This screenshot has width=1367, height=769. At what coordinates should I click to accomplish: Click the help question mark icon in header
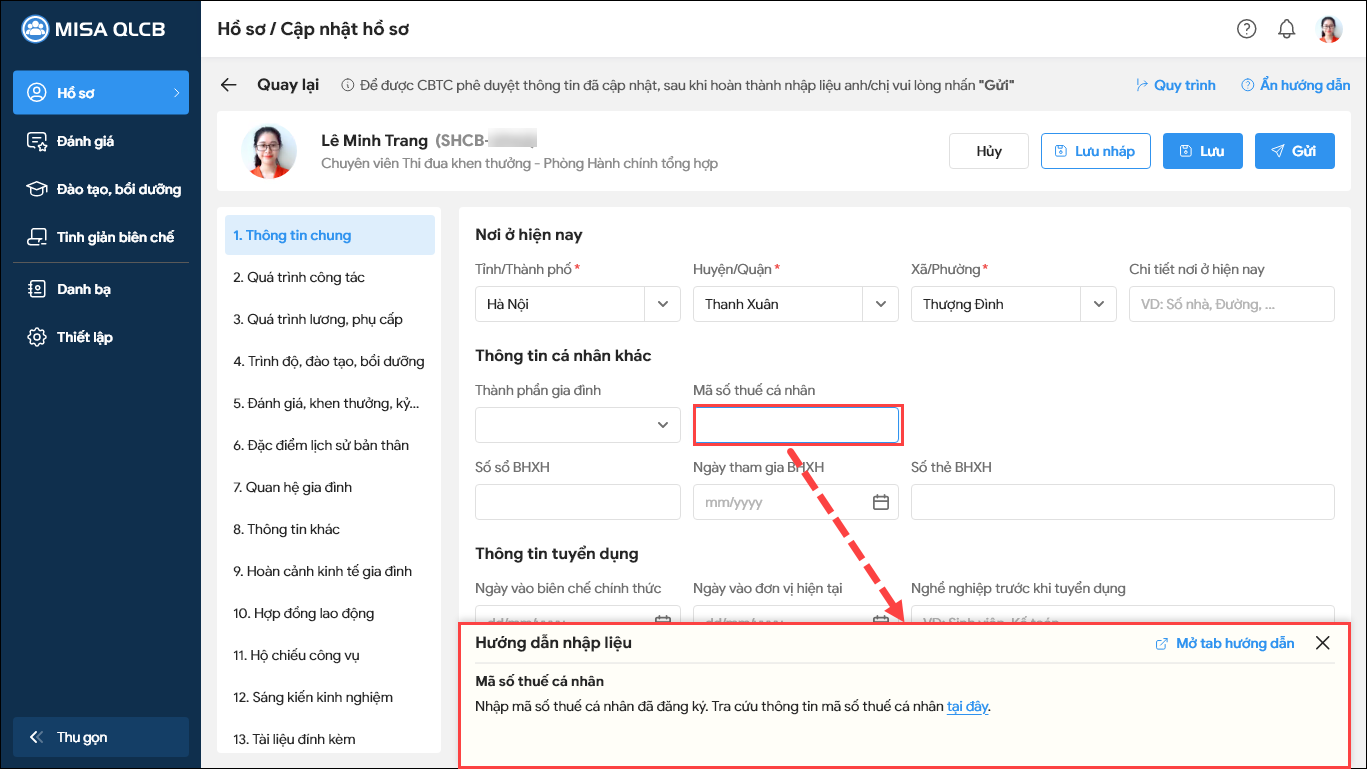[1246, 29]
